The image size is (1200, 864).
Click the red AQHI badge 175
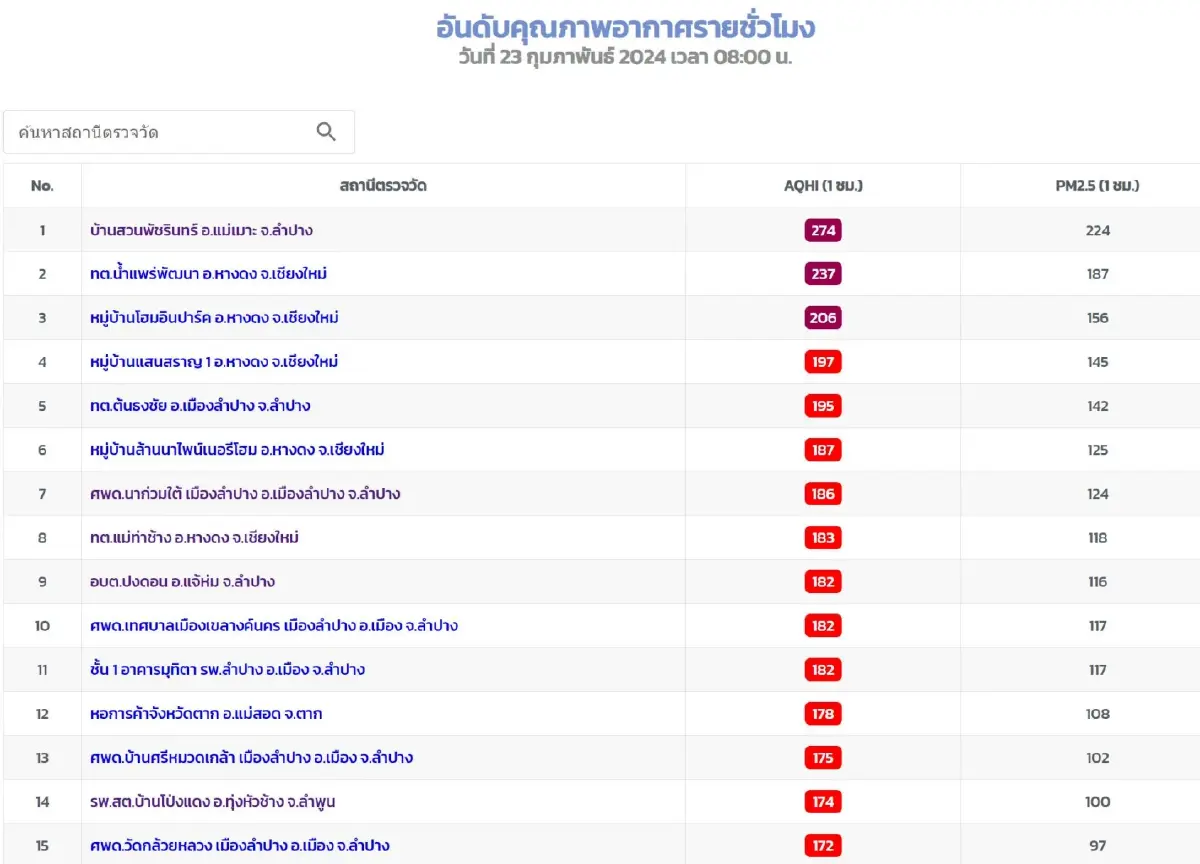(823, 758)
